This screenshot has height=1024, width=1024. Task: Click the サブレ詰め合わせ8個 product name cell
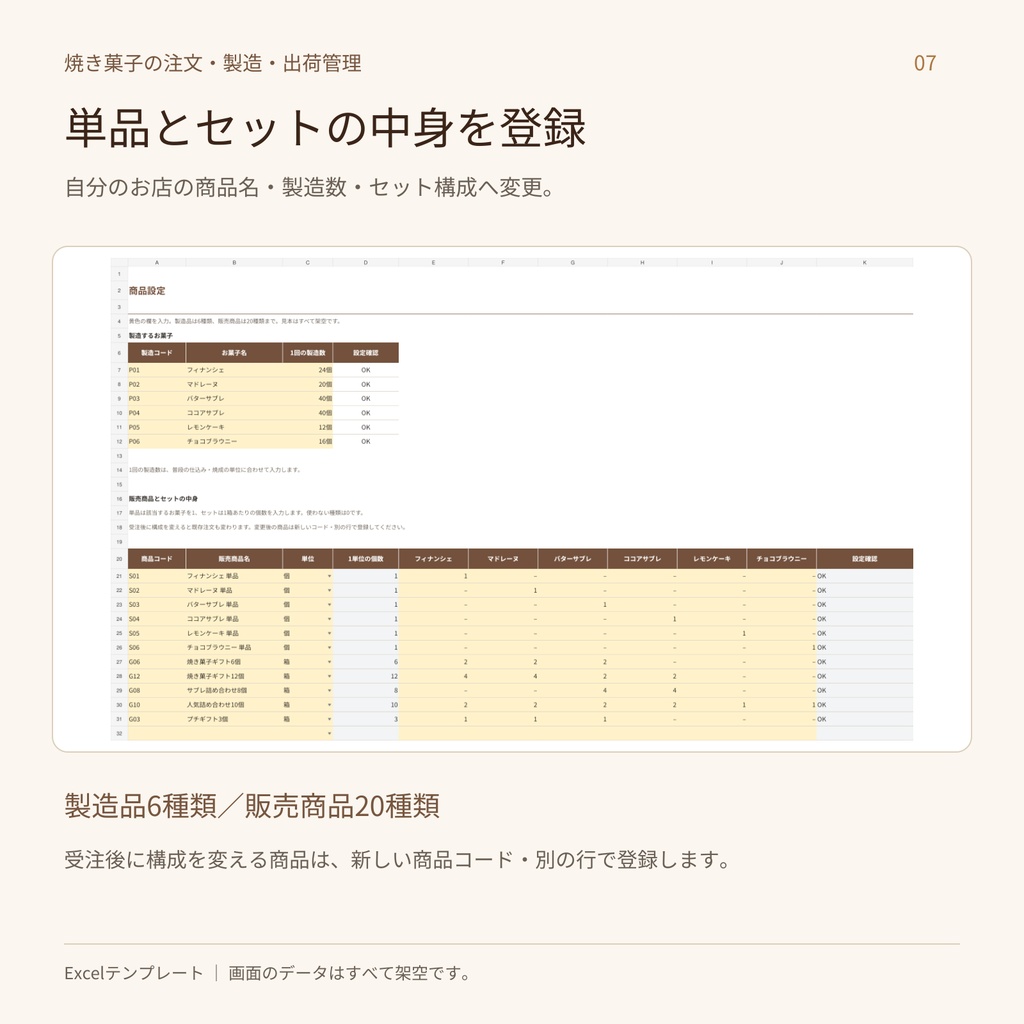coord(234,691)
